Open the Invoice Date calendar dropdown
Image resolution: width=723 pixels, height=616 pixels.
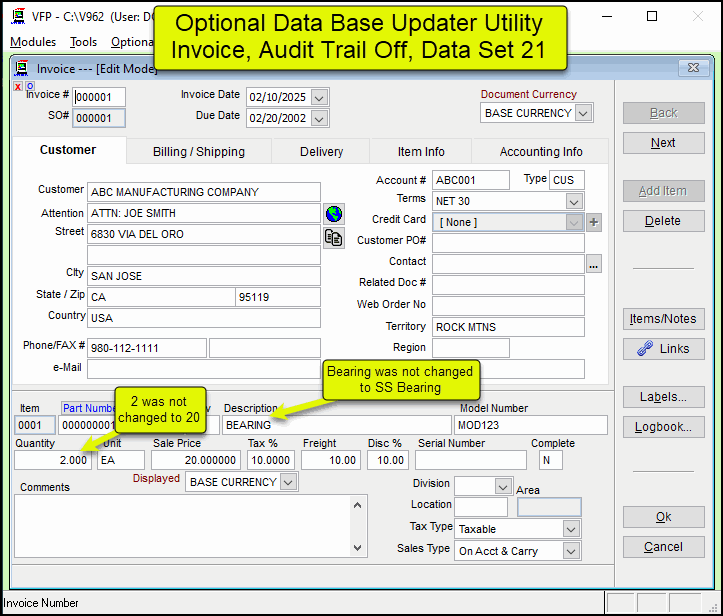pyautogui.click(x=319, y=97)
